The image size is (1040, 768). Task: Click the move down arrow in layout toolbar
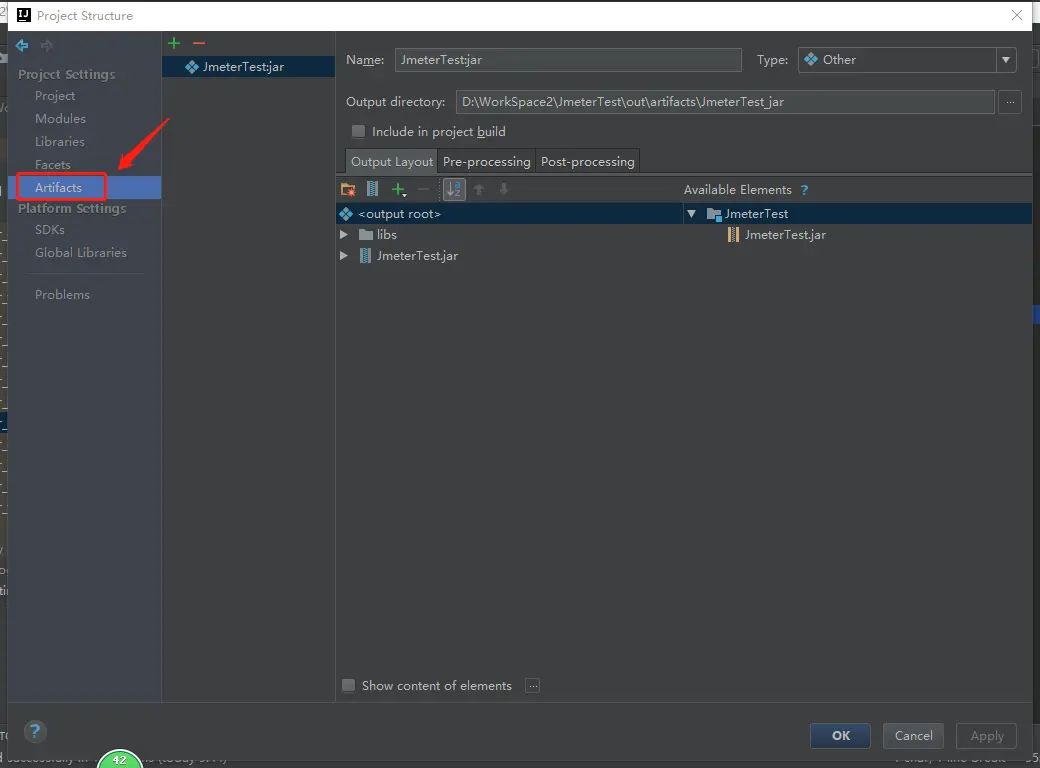click(x=504, y=190)
